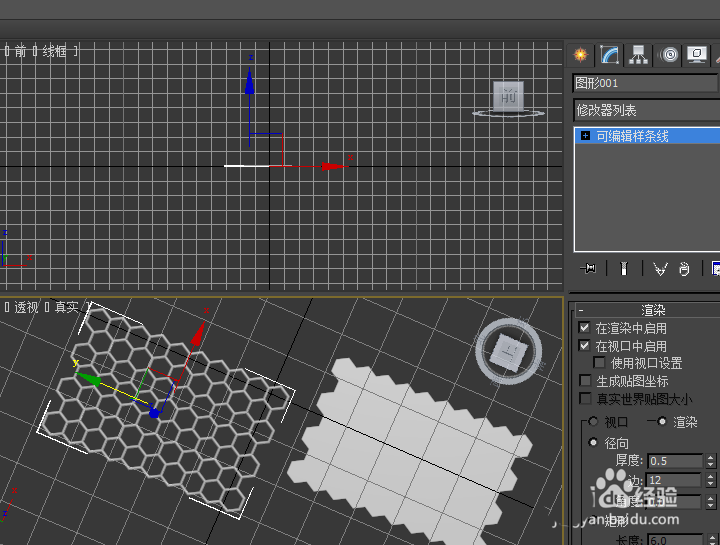The image size is (720, 545).
Task: Enable 生成贴图坐标 checkbox
Action: [585, 381]
